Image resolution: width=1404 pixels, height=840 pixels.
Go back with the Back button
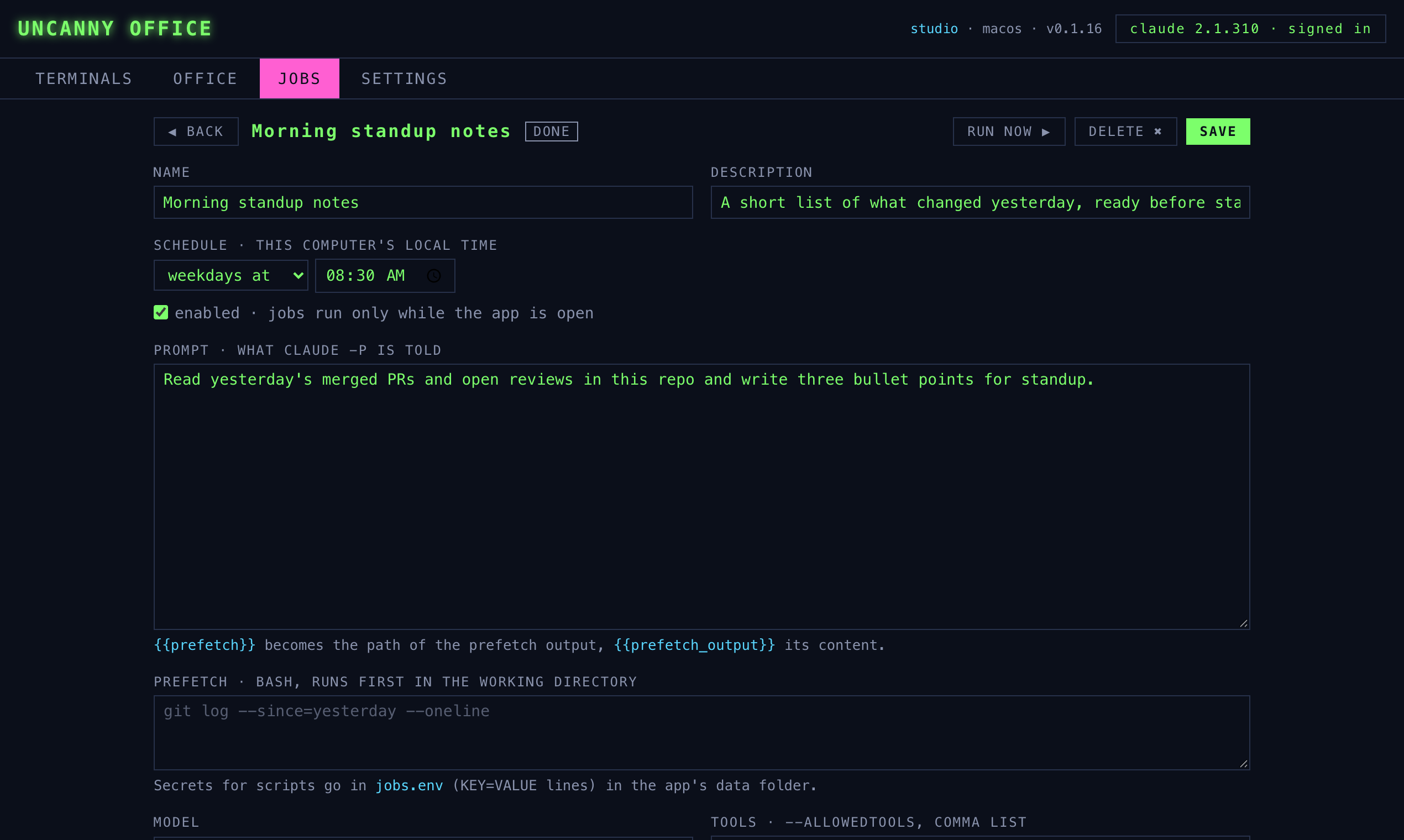tap(196, 132)
